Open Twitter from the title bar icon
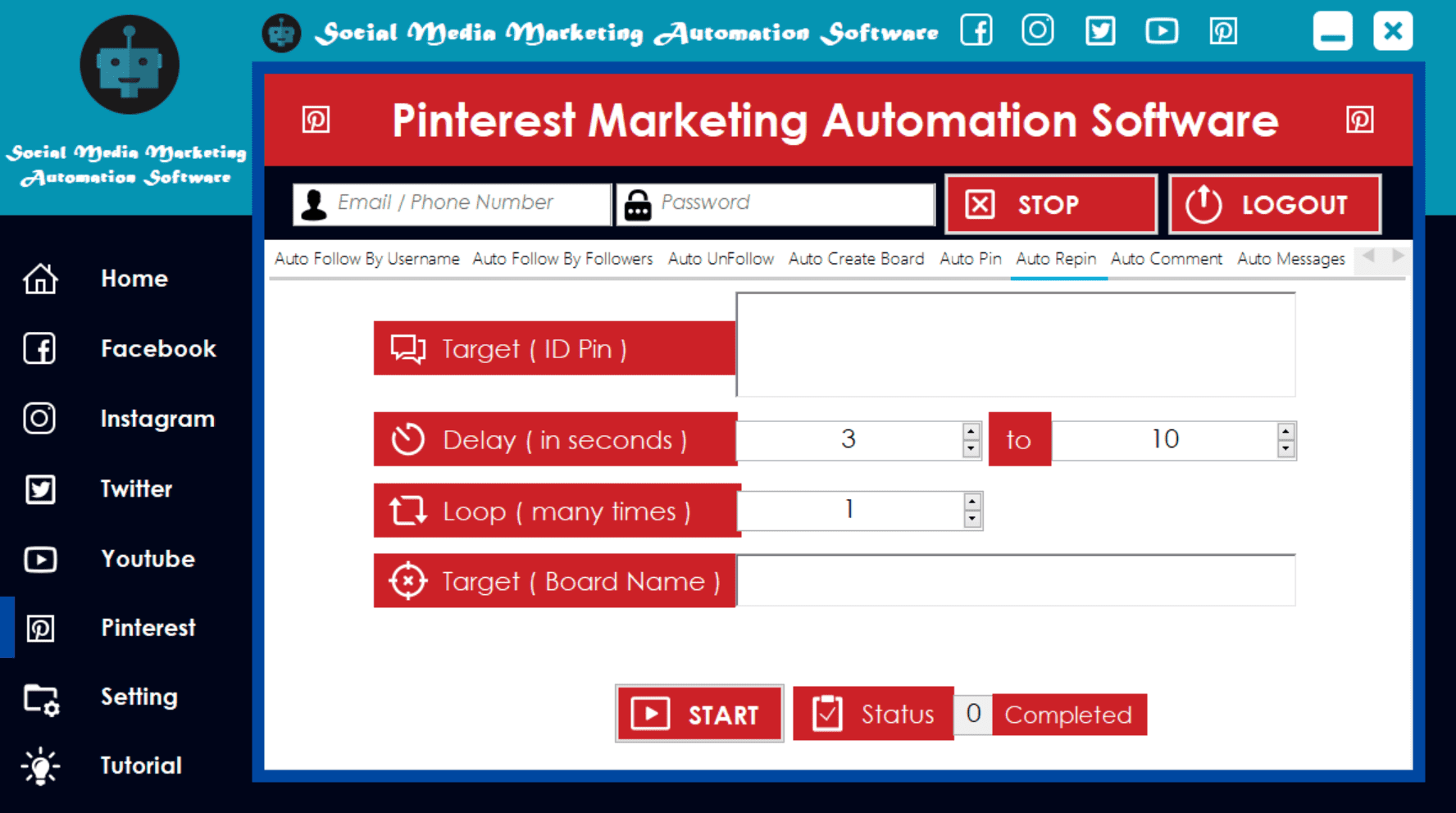The height and width of the screenshot is (813, 1456). coord(1100,31)
